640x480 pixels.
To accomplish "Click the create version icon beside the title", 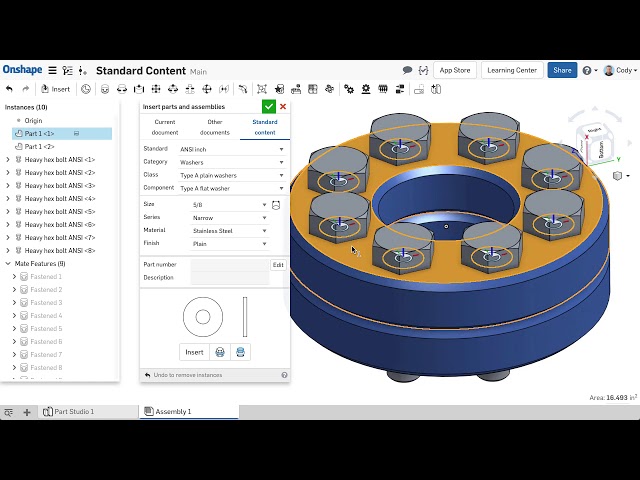I will (82, 70).
